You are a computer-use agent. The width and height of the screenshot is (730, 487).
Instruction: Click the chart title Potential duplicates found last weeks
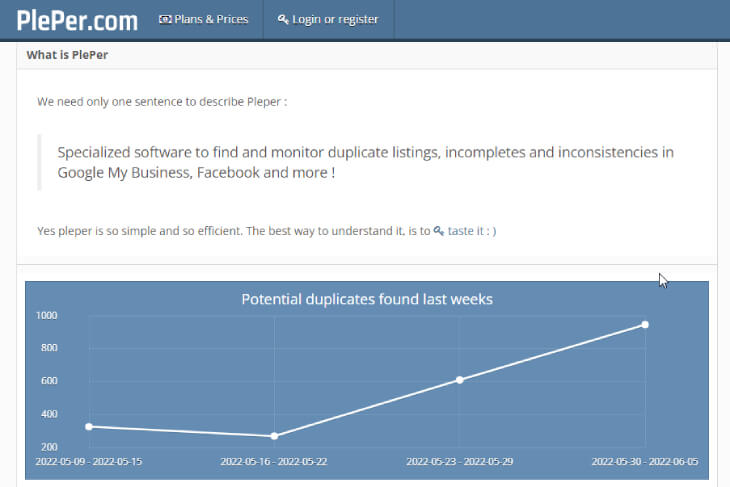pos(367,299)
